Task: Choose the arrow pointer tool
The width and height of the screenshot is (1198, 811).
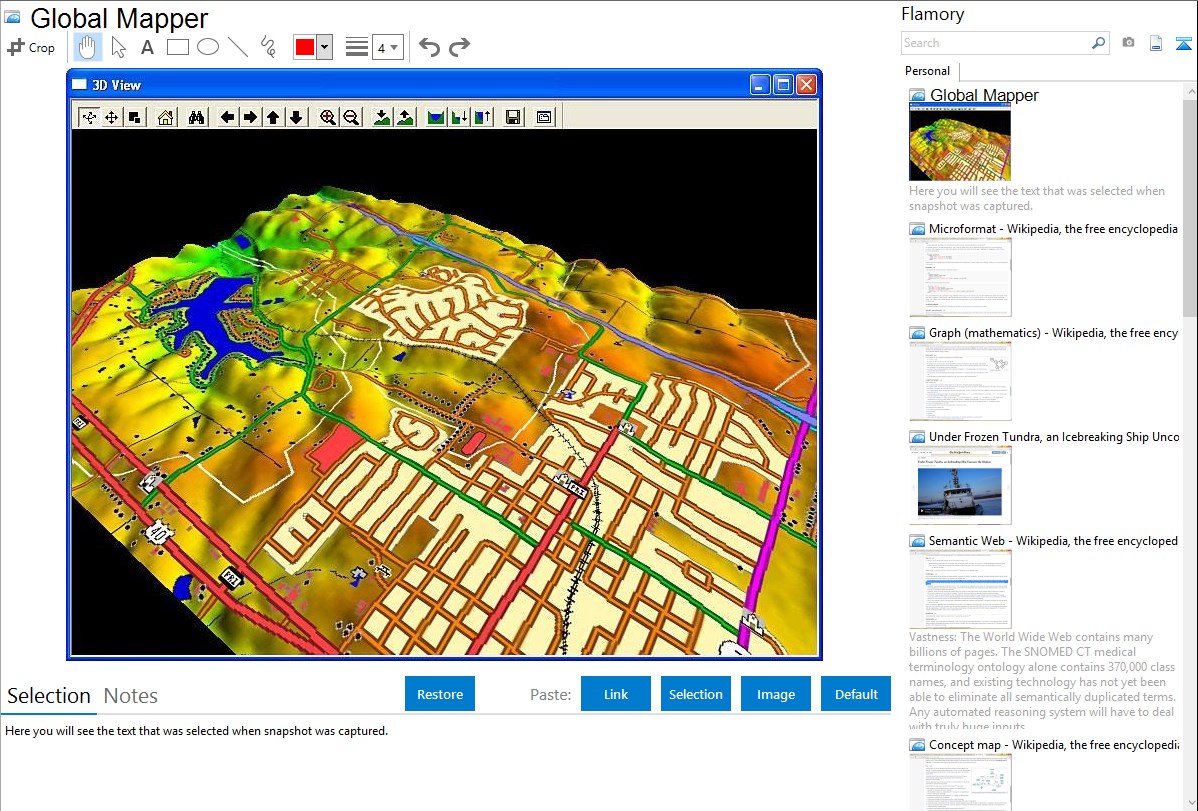Action: (x=118, y=47)
